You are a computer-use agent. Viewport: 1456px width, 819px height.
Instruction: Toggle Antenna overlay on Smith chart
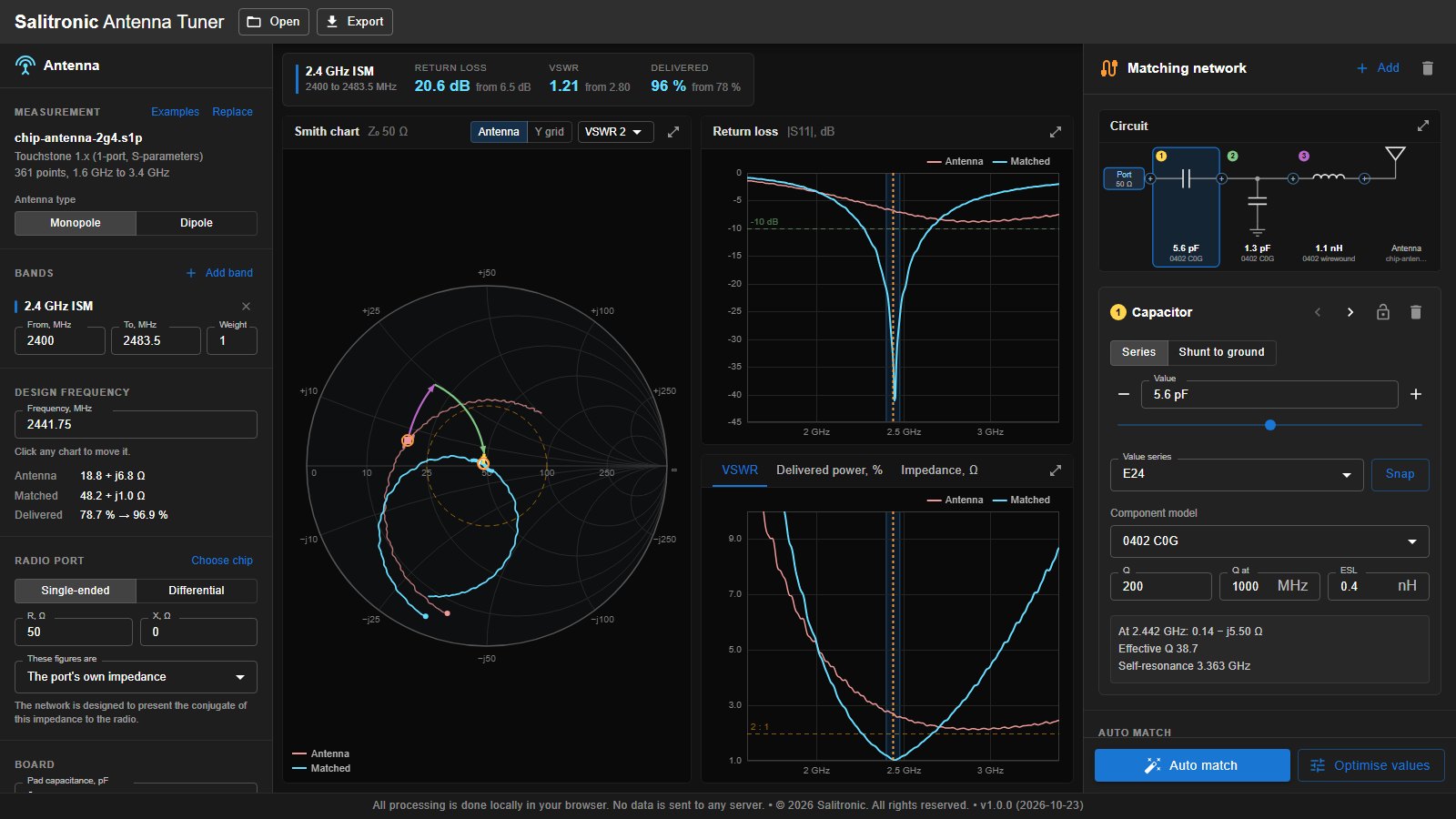pos(499,132)
